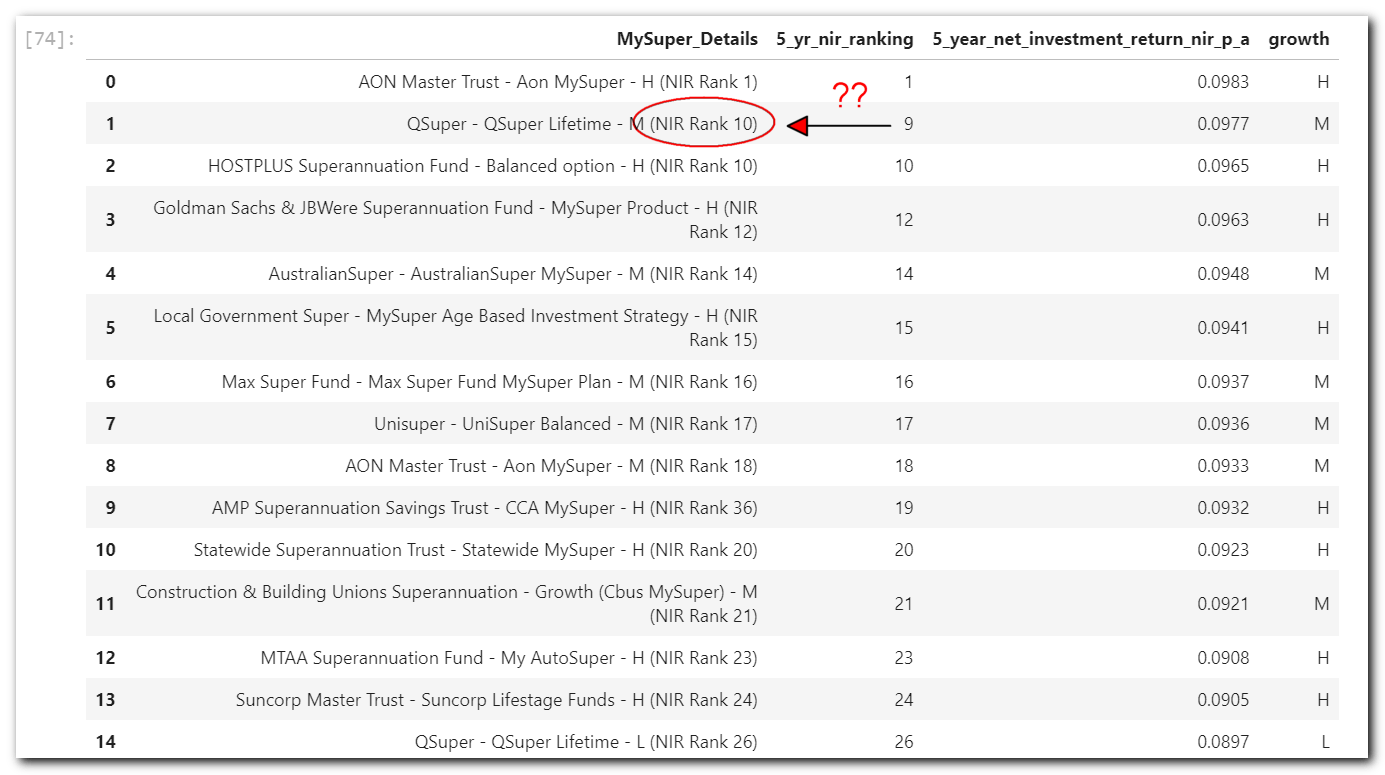This screenshot has height=775, width=1385.
Task: Click the 5_yr_nir_ranking column header
Action: (844, 40)
